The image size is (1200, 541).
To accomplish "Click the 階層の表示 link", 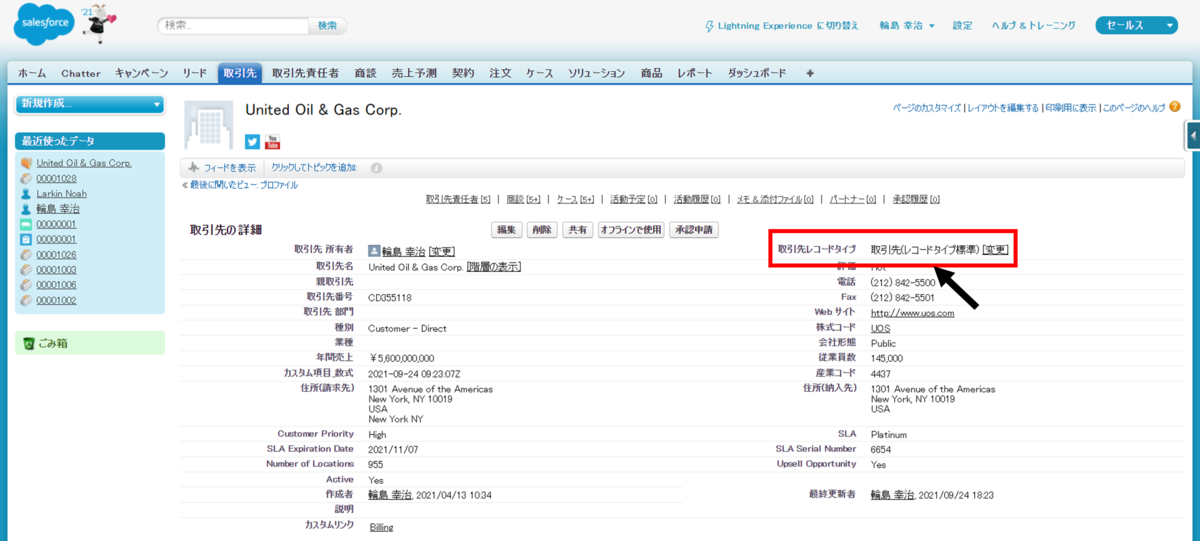I will (494, 267).
